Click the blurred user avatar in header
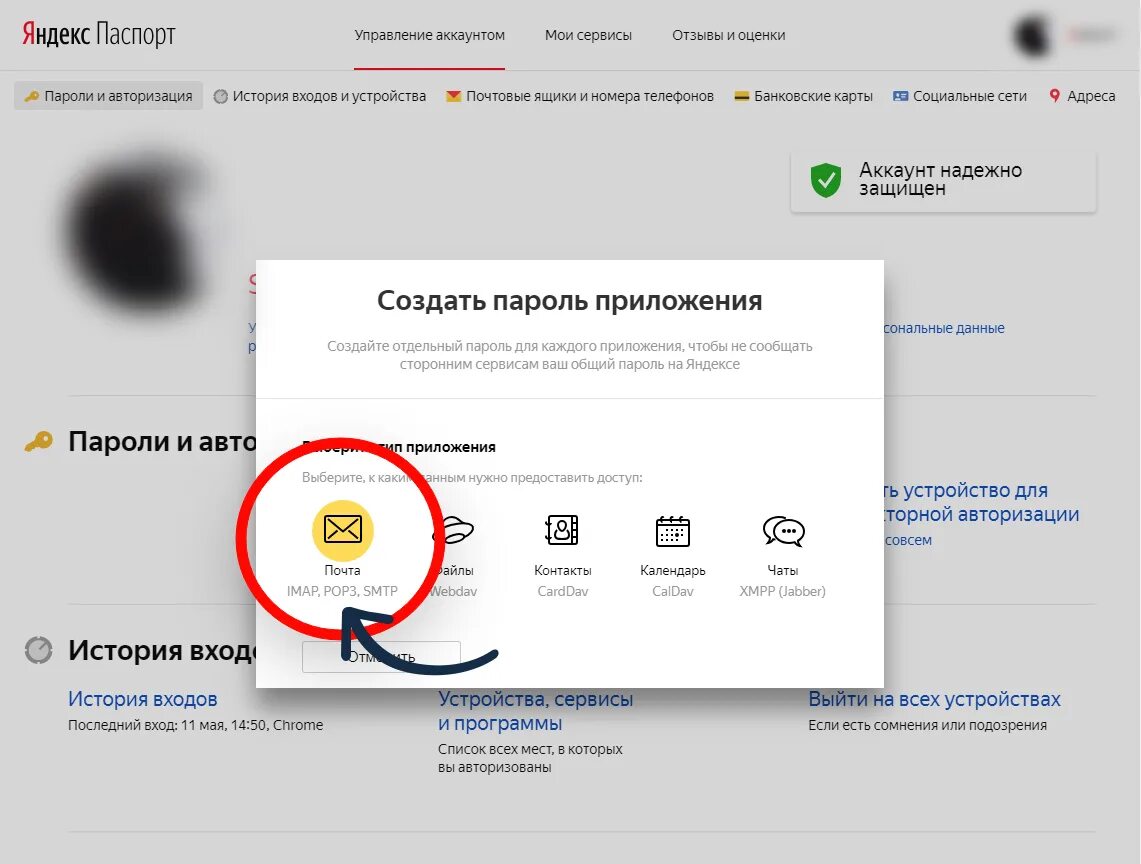Image resolution: width=1141 pixels, height=864 pixels. [1033, 34]
